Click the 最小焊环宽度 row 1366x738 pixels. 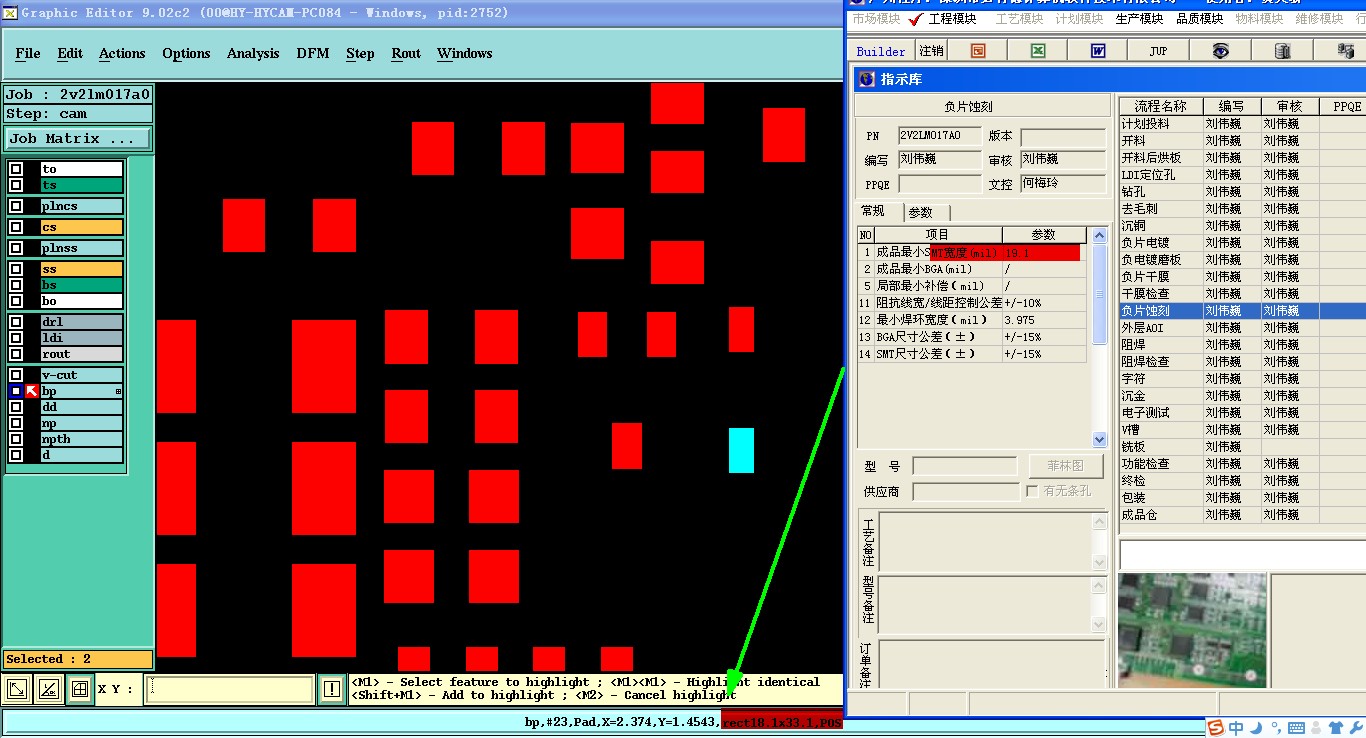(971, 320)
